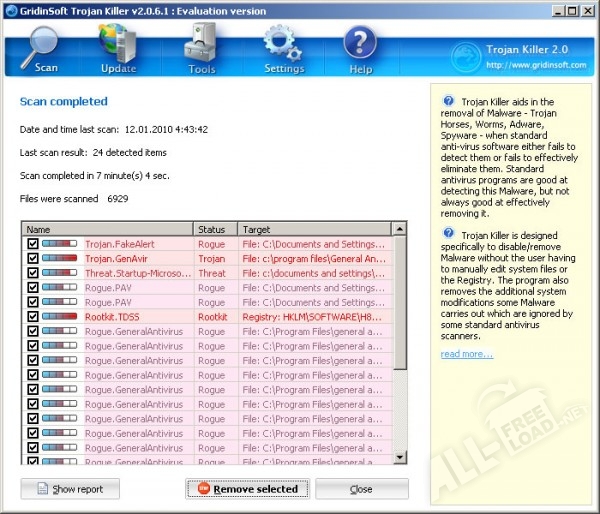This screenshot has width=600, height=514.
Task: Click threat level bar for Rootkit.TDSS
Action: [x=59, y=316]
